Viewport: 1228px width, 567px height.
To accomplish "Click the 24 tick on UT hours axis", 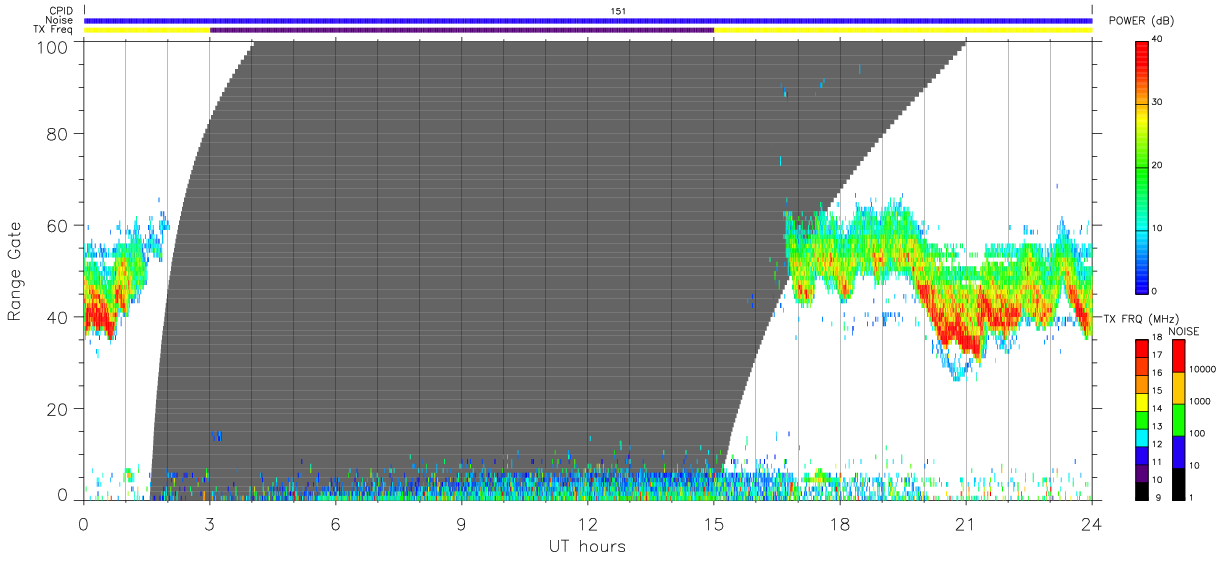I will (1091, 523).
